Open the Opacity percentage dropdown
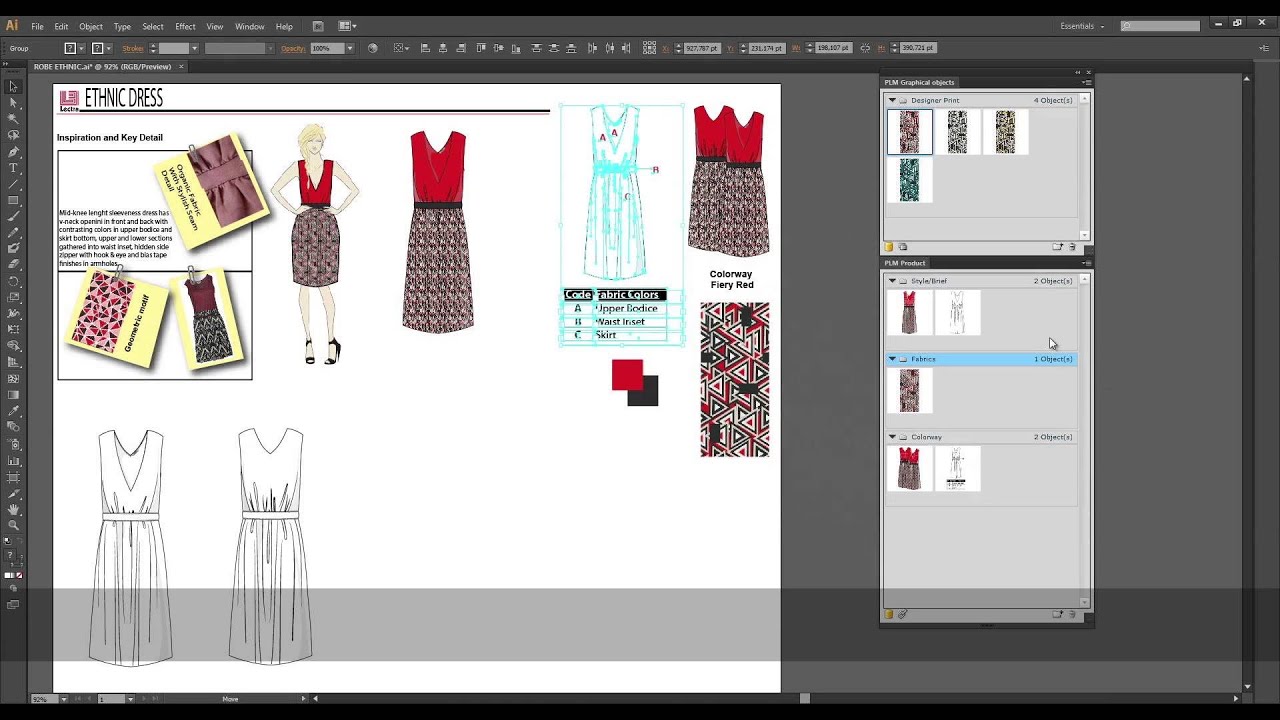 tap(352, 48)
